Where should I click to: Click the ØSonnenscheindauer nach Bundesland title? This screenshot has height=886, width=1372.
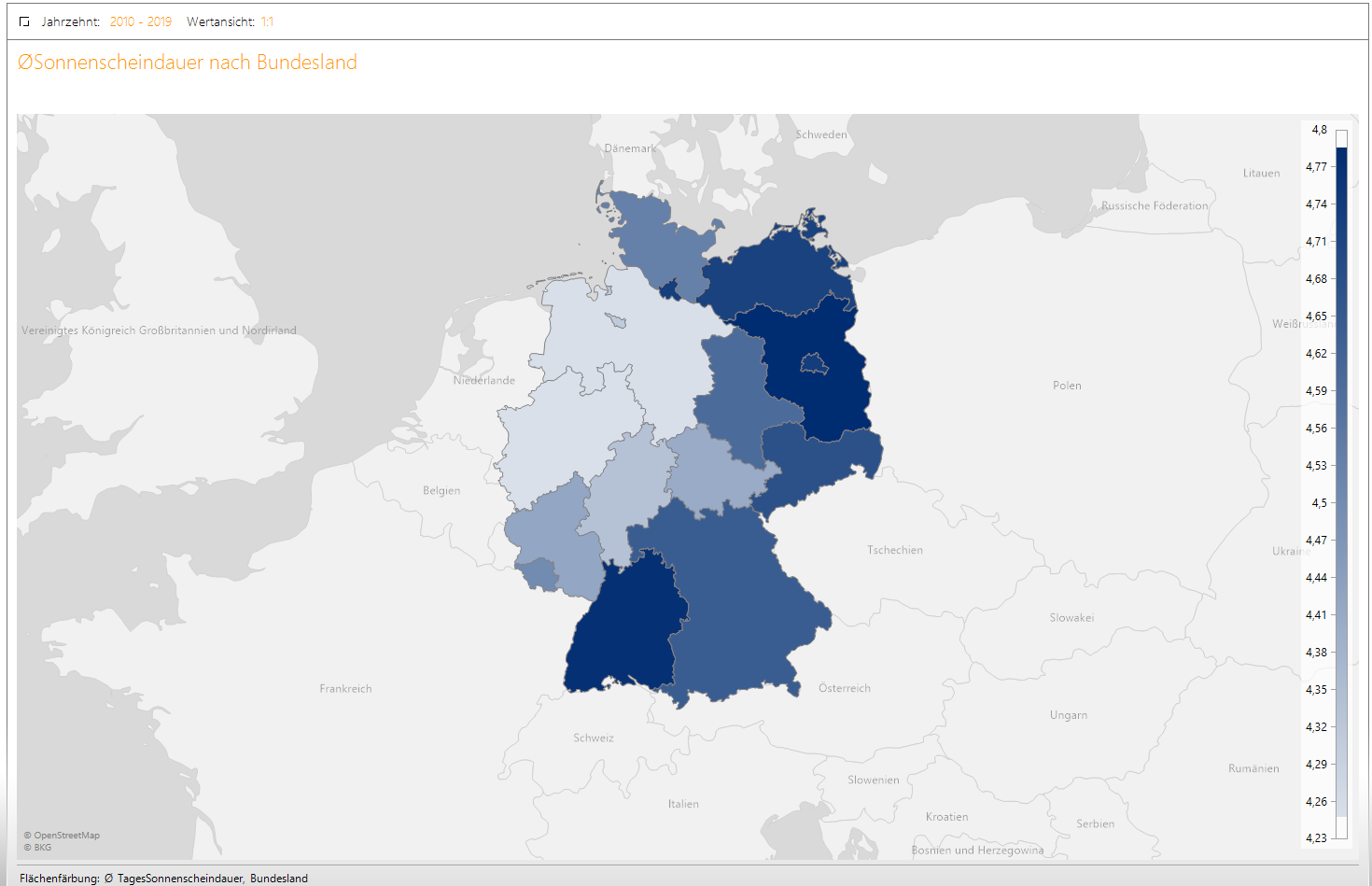point(188,63)
